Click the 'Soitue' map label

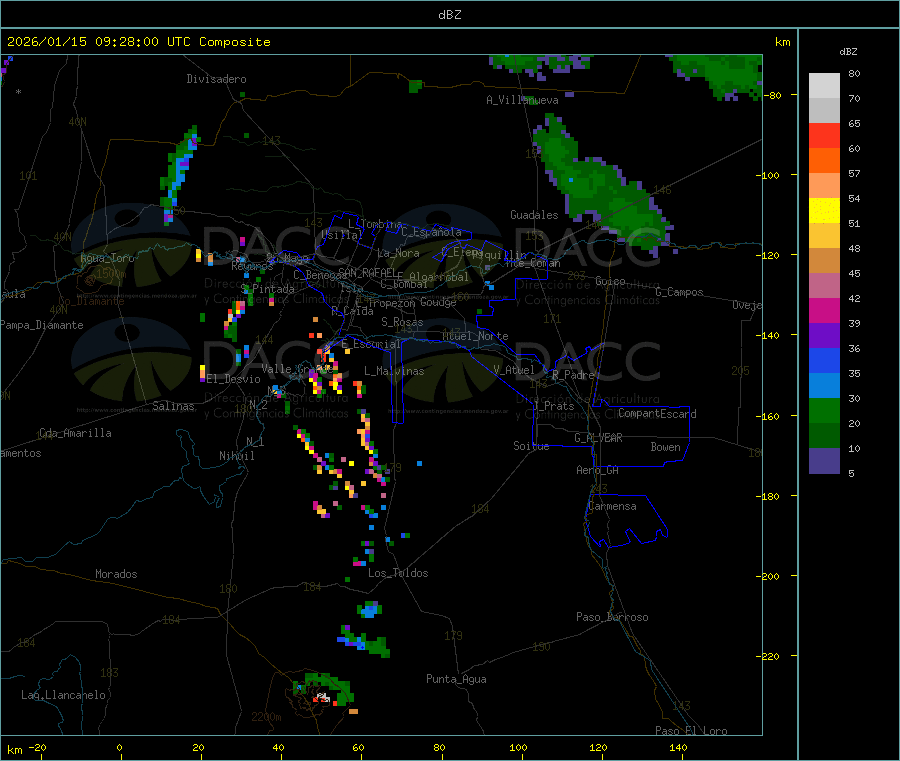(531, 446)
